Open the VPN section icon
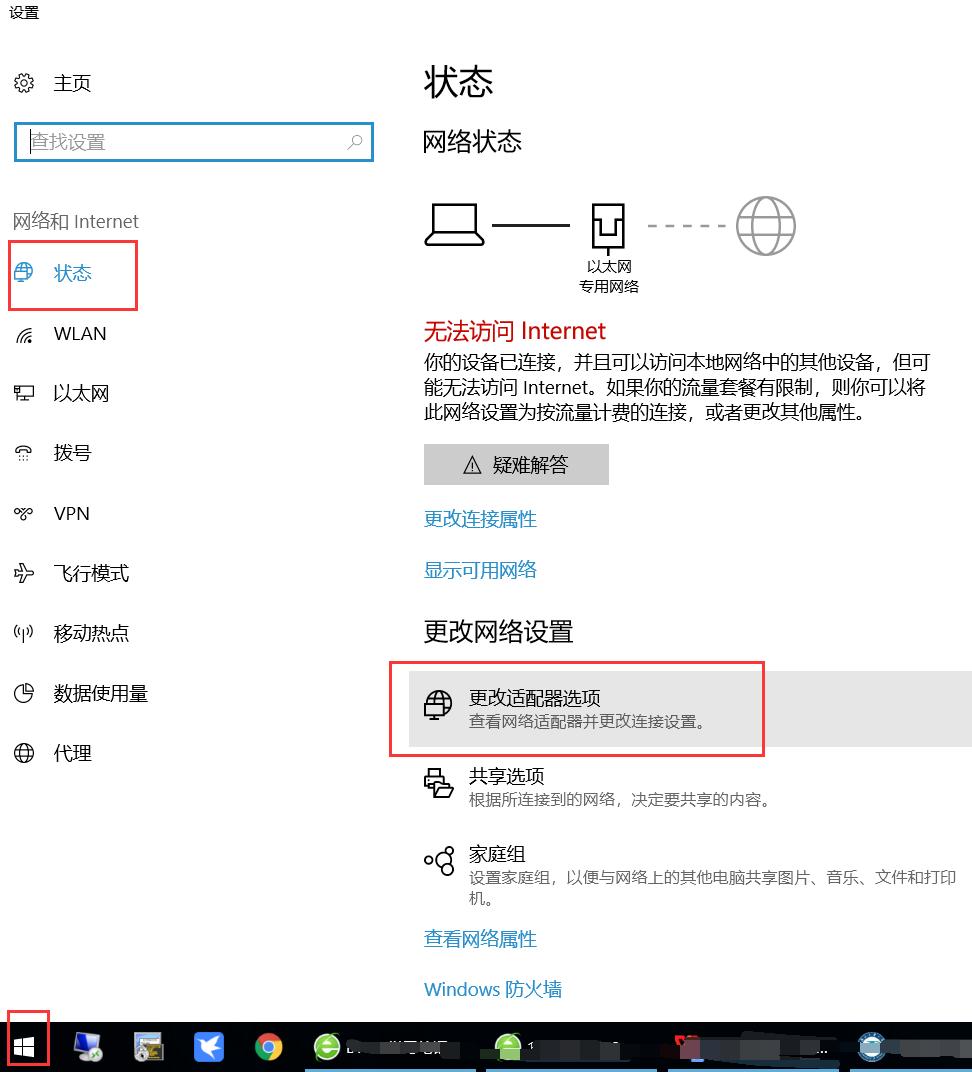972x1072 pixels. click(x=24, y=514)
